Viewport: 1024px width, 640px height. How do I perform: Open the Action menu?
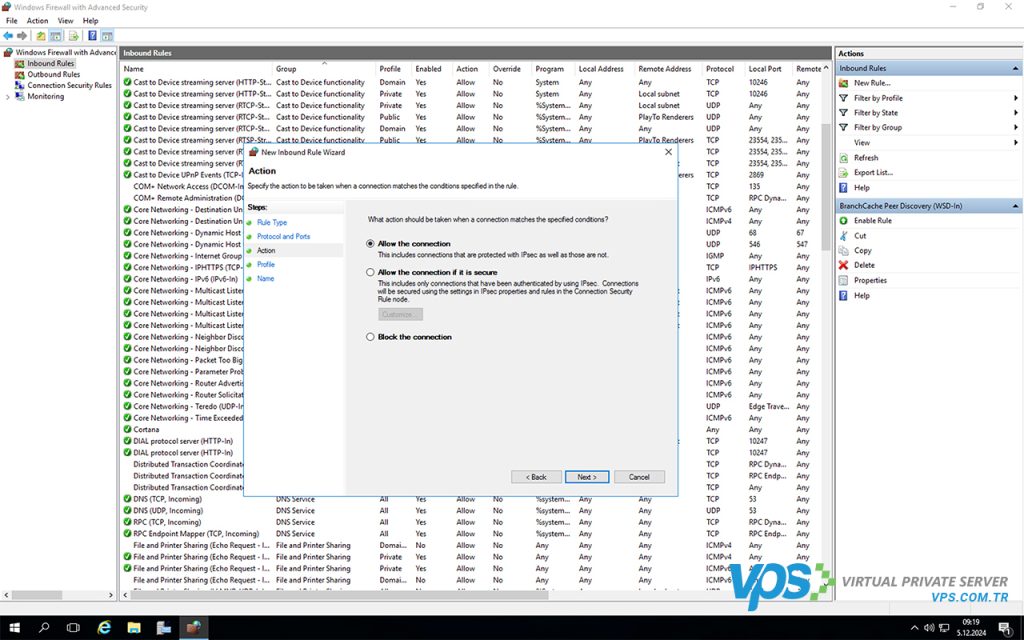pyautogui.click(x=37, y=21)
